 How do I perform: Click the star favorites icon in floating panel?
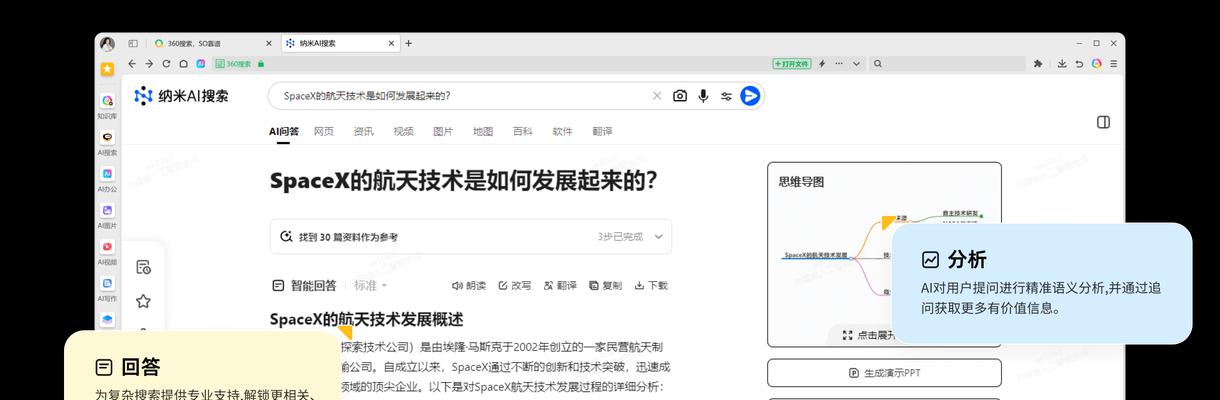[143, 301]
